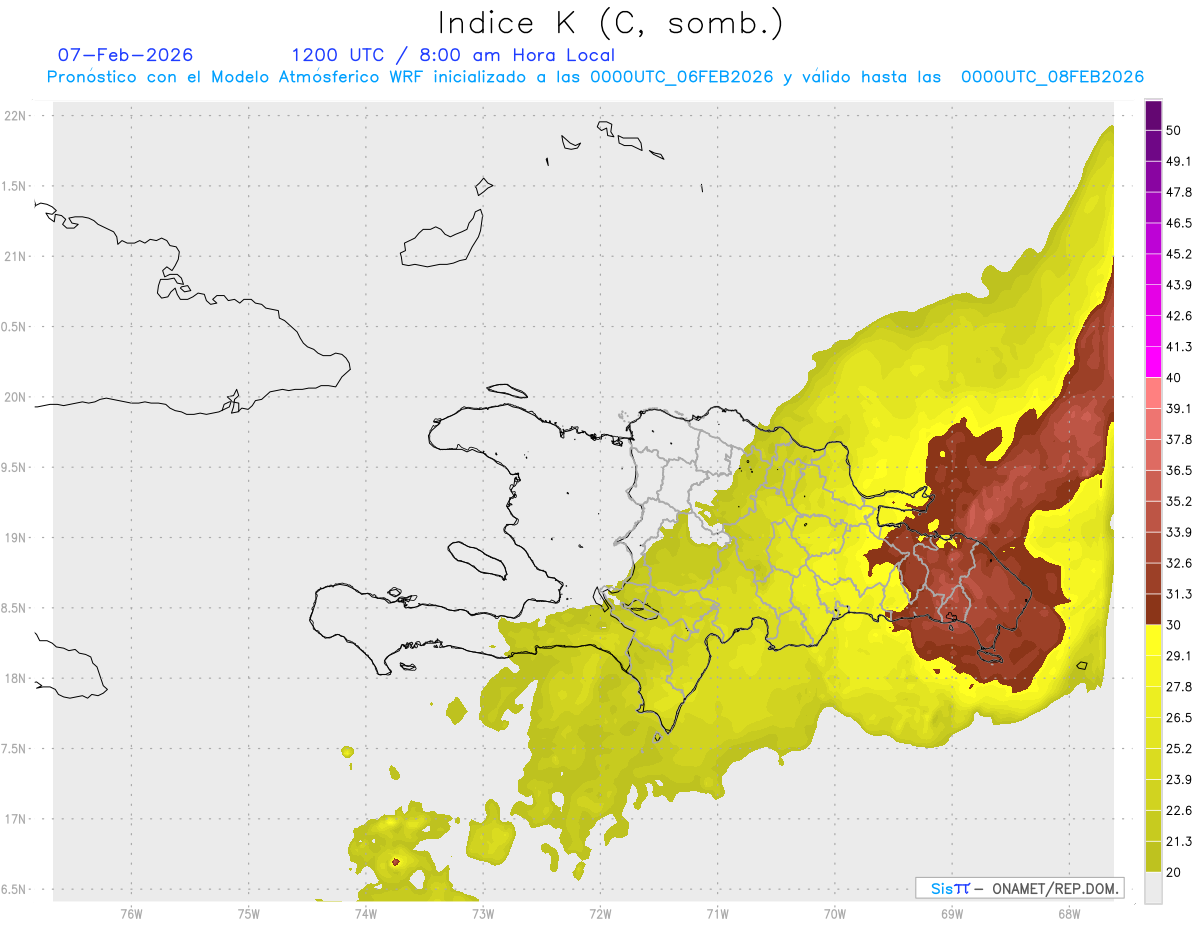Click the colorbar value "29.1"

[1179, 656]
